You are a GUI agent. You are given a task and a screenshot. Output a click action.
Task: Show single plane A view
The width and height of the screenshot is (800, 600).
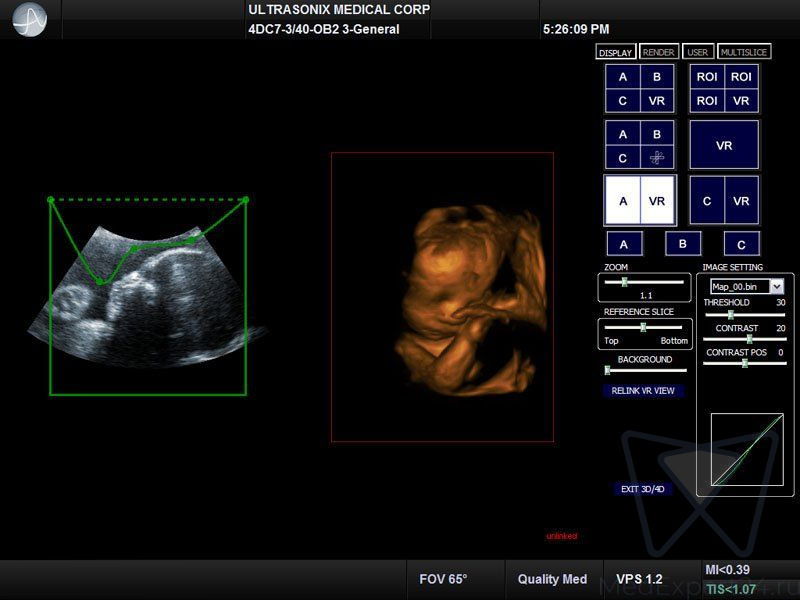click(x=624, y=243)
